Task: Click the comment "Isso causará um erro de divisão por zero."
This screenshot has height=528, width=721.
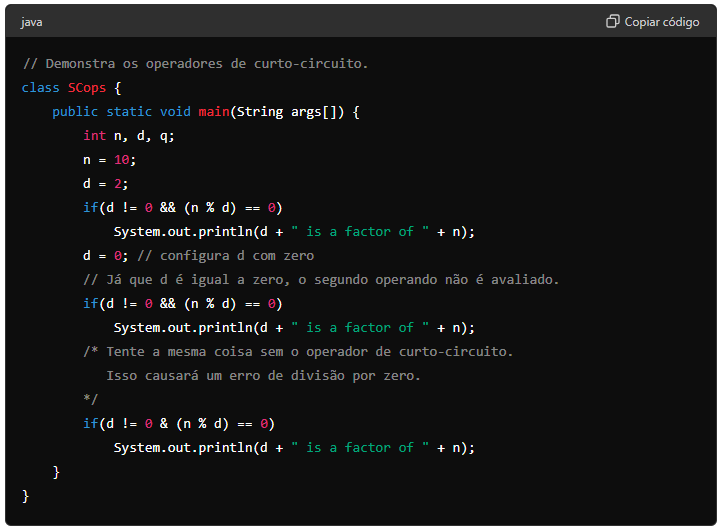Action: click(263, 376)
